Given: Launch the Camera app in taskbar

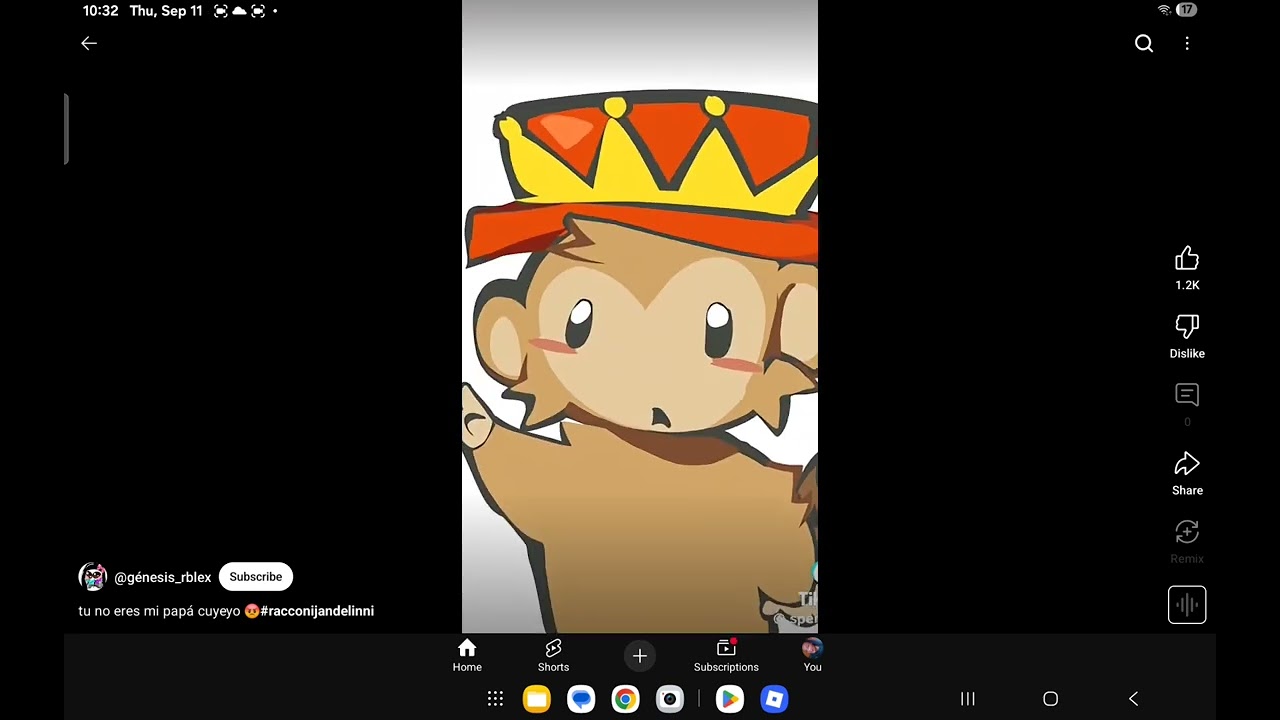Looking at the screenshot, I should (670, 699).
